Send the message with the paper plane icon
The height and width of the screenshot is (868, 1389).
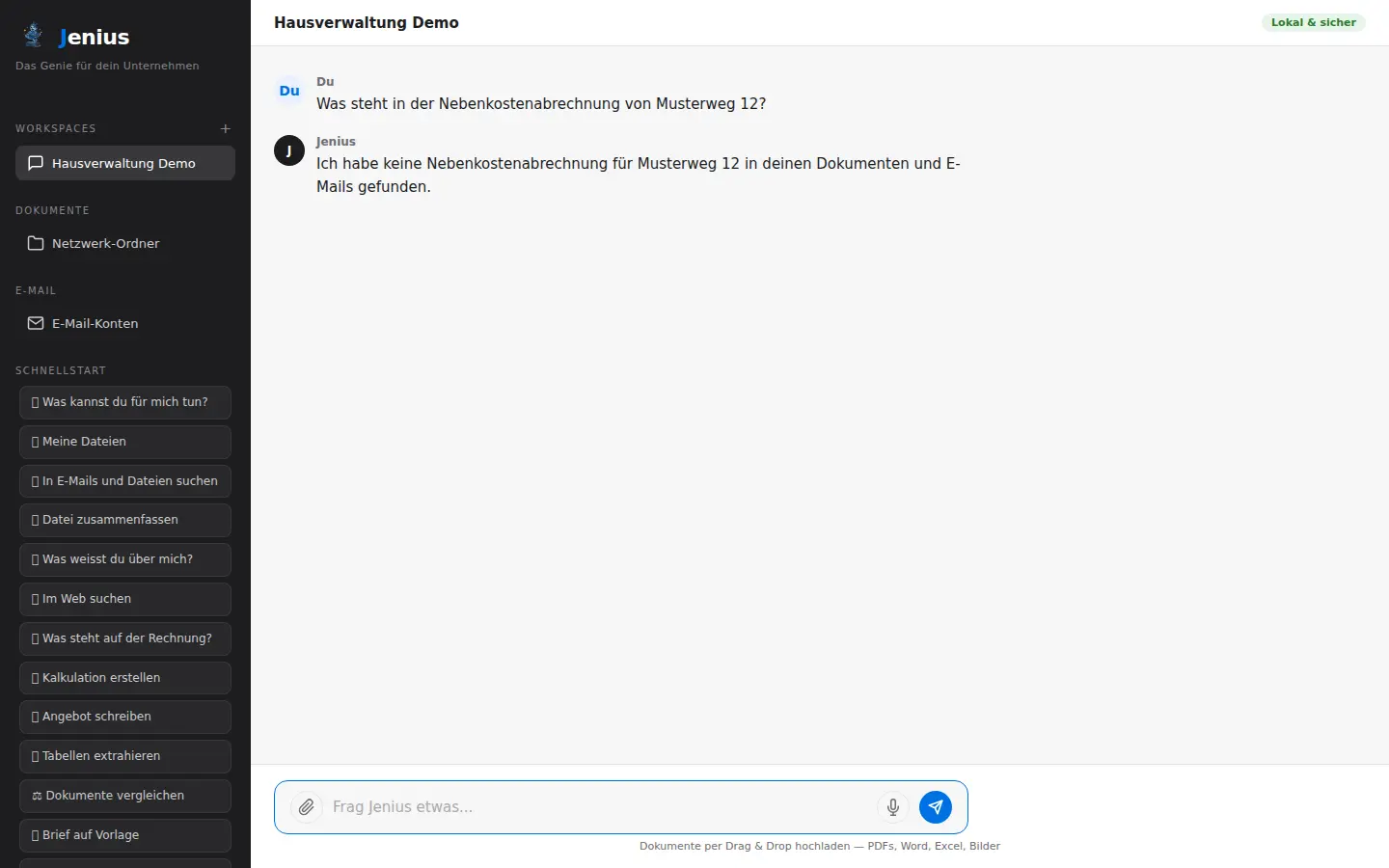coord(935,807)
